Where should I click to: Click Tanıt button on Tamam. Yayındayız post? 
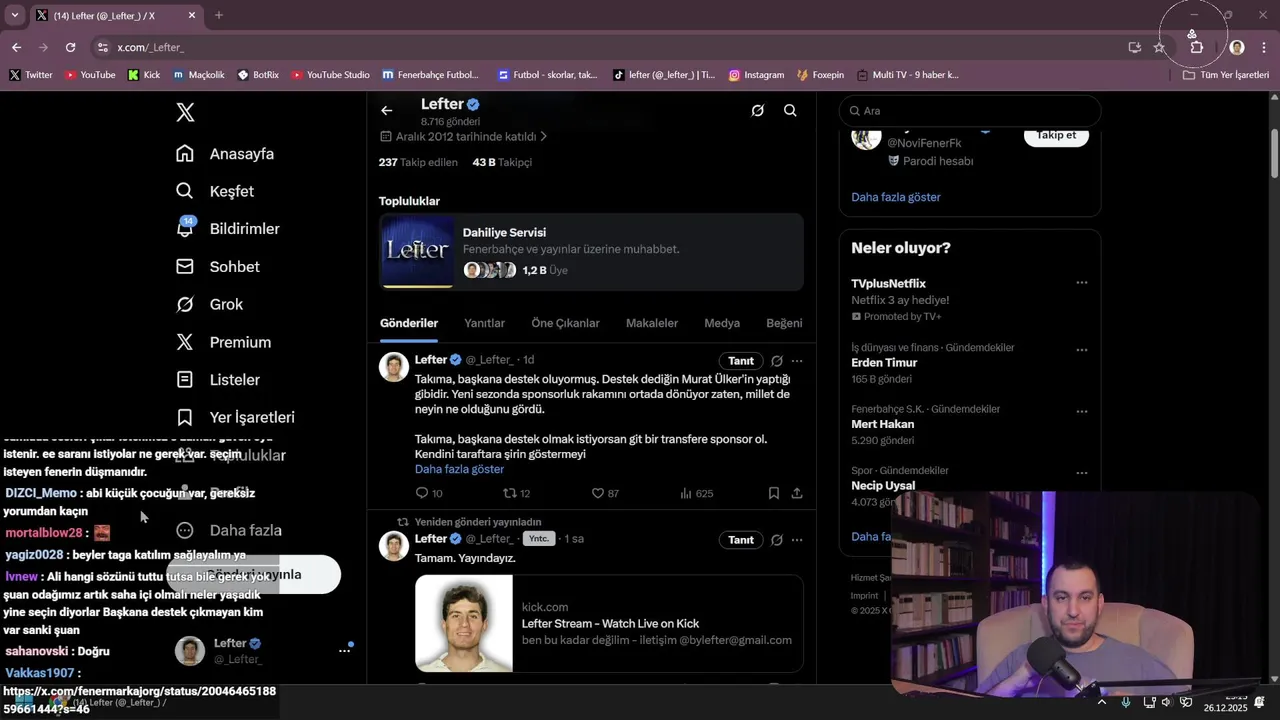[x=741, y=540]
